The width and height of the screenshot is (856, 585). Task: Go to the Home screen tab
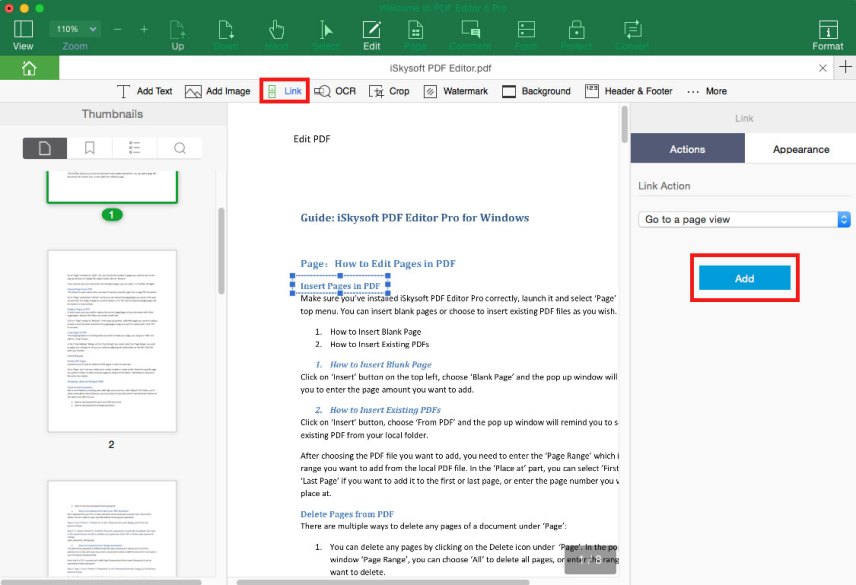(x=29, y=68)
